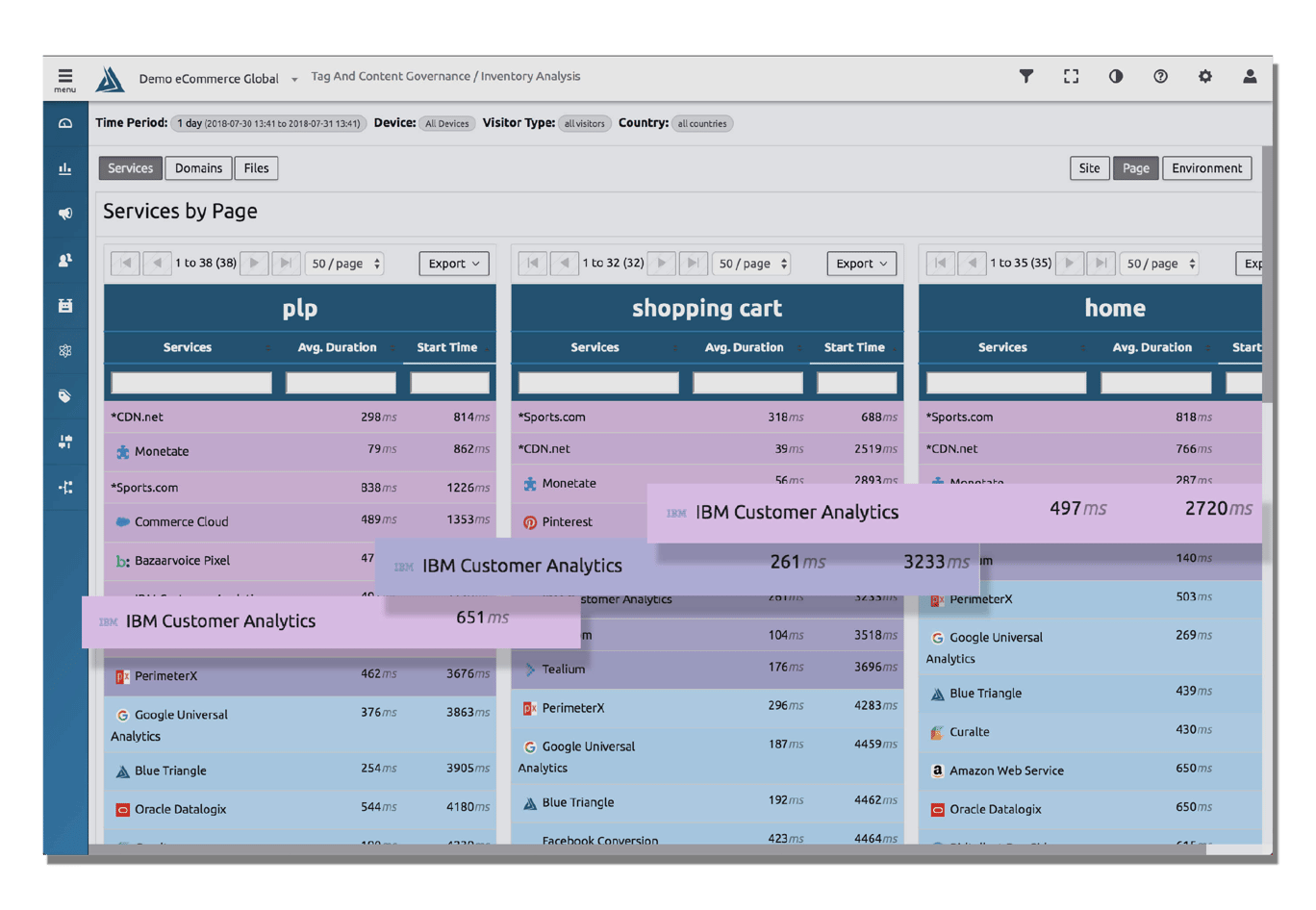The height and width of the screenshot is (910, 1316).
Task: Open the user profile icon
Action: [x=1251, y=76]
